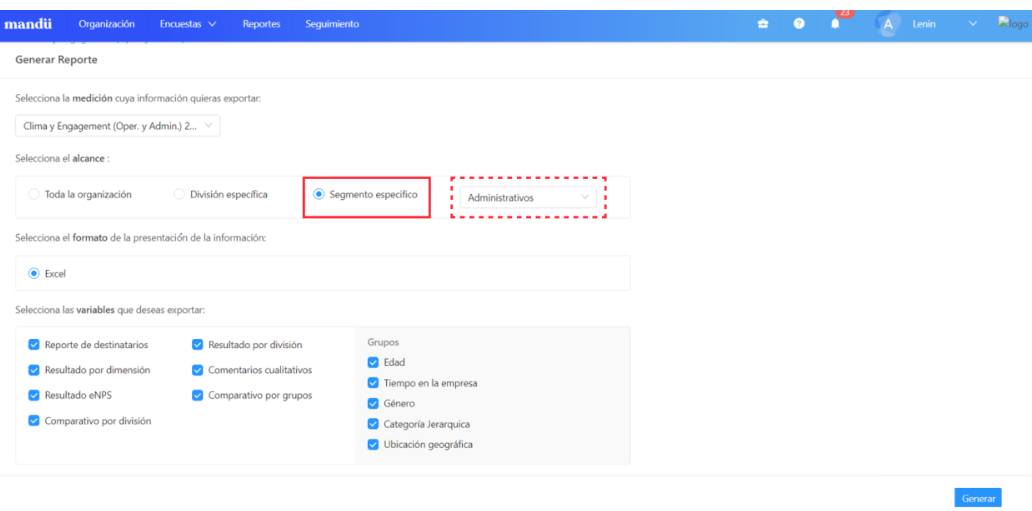Toggle Resultado por división checkbox

[197, 344]
